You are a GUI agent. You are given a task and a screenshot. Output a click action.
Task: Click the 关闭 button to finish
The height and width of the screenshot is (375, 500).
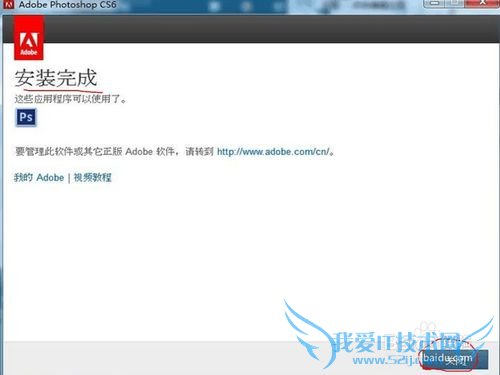455,360
